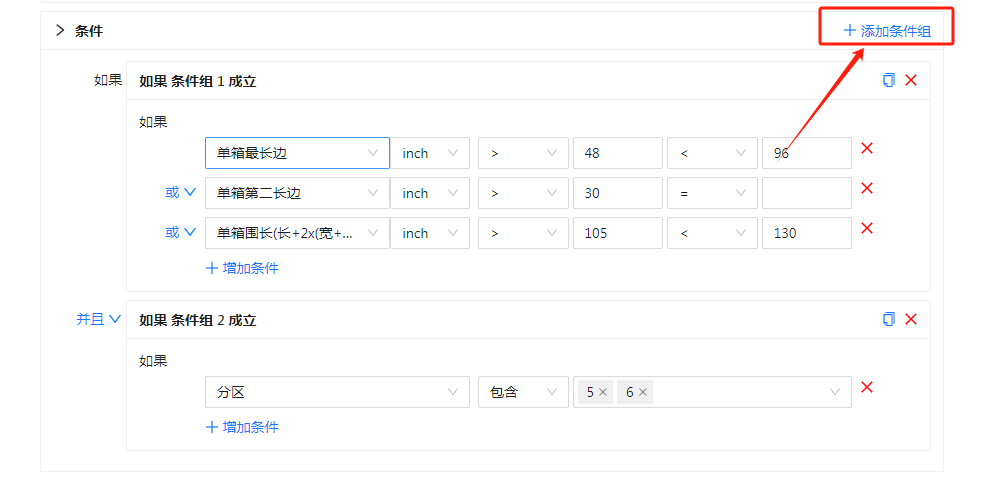Screen dimensions: 985x479
Task: Copy condition group 1 with its copy icon
Action: [888, 80]
